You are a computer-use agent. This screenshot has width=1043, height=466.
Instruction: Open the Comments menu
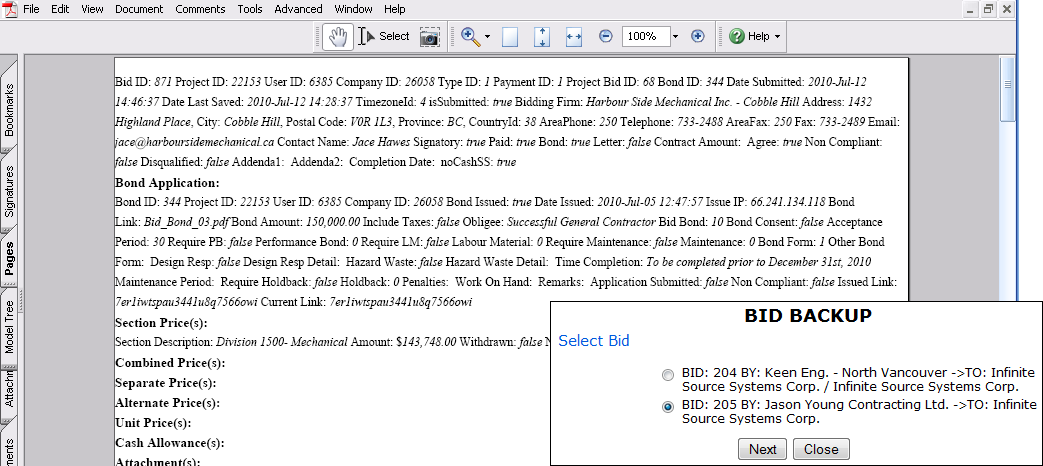(x=200, y=9)
